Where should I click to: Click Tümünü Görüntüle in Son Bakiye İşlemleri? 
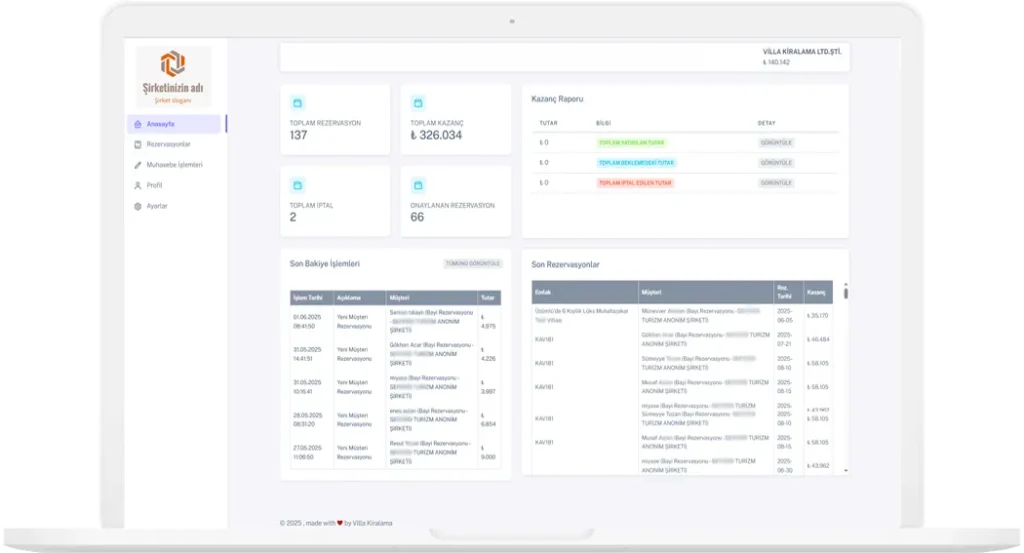(x=472, y=264)
